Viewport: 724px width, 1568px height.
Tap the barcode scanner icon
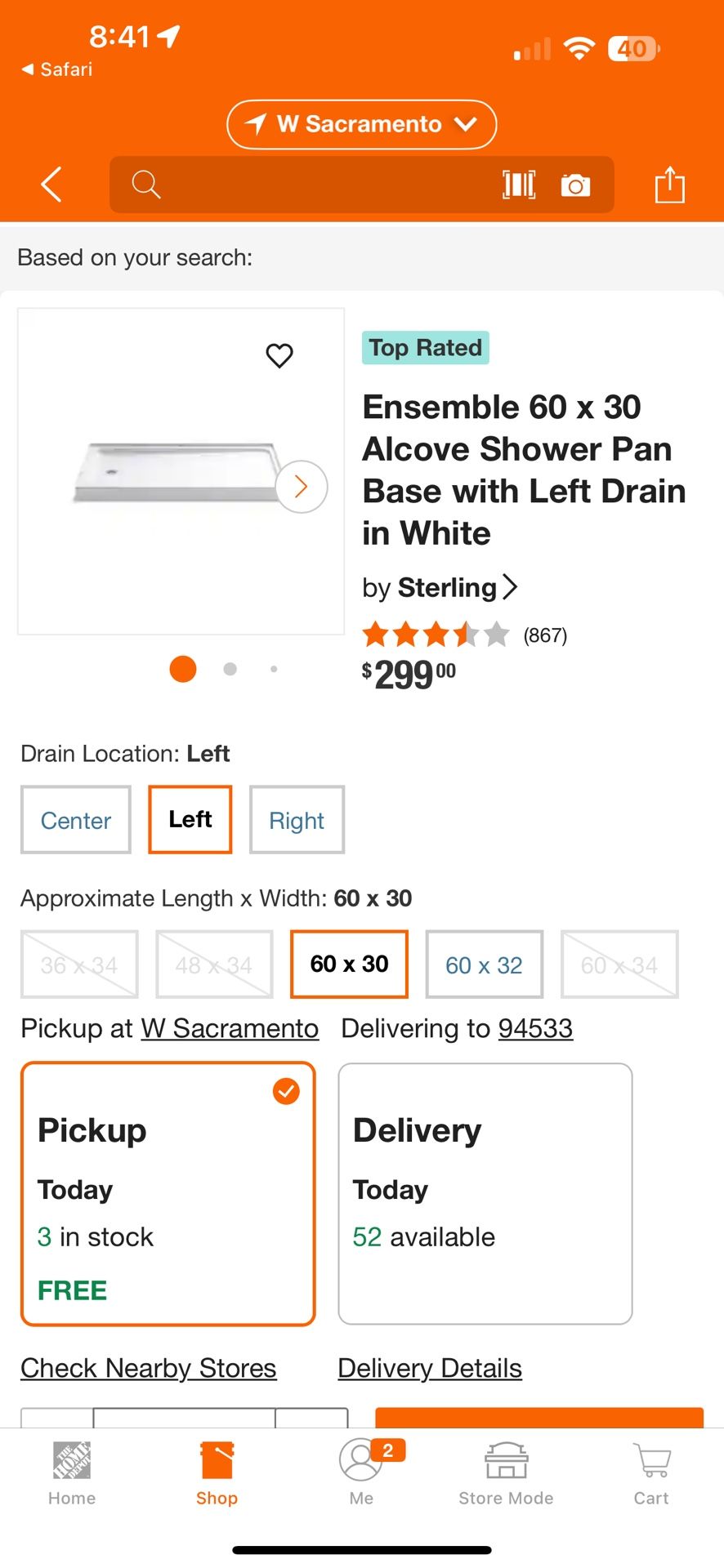tap(519, 185)
